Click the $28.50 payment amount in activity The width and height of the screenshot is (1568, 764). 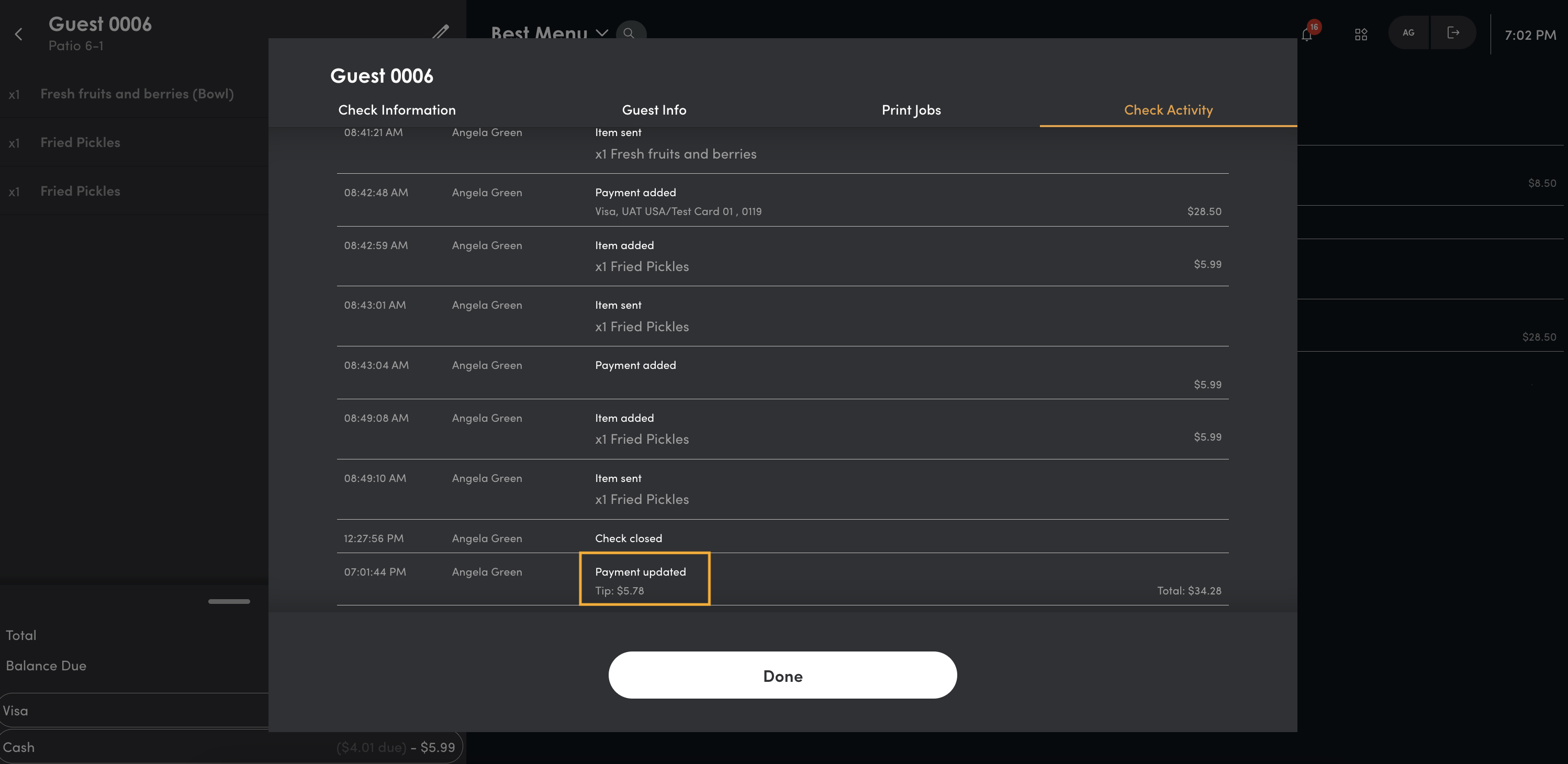pos(1204,211)
